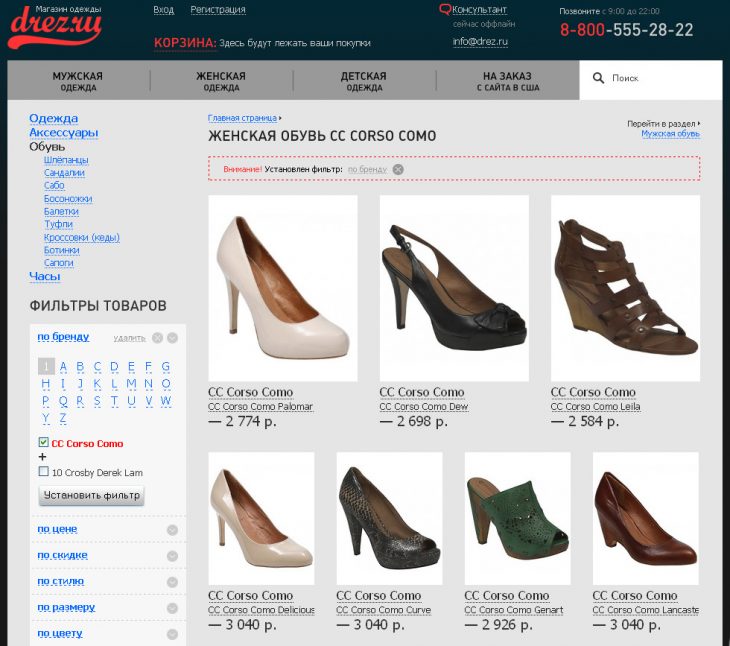This screenshot has width=730, height=646.
Task: Select letter A in brand alphabet
Action: coord(63,367)
